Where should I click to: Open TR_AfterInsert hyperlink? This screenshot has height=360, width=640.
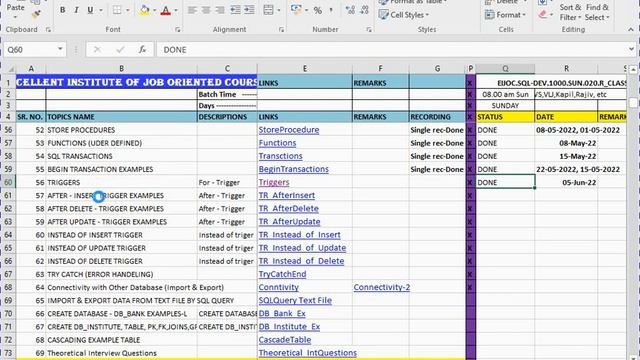click(287, 195)
